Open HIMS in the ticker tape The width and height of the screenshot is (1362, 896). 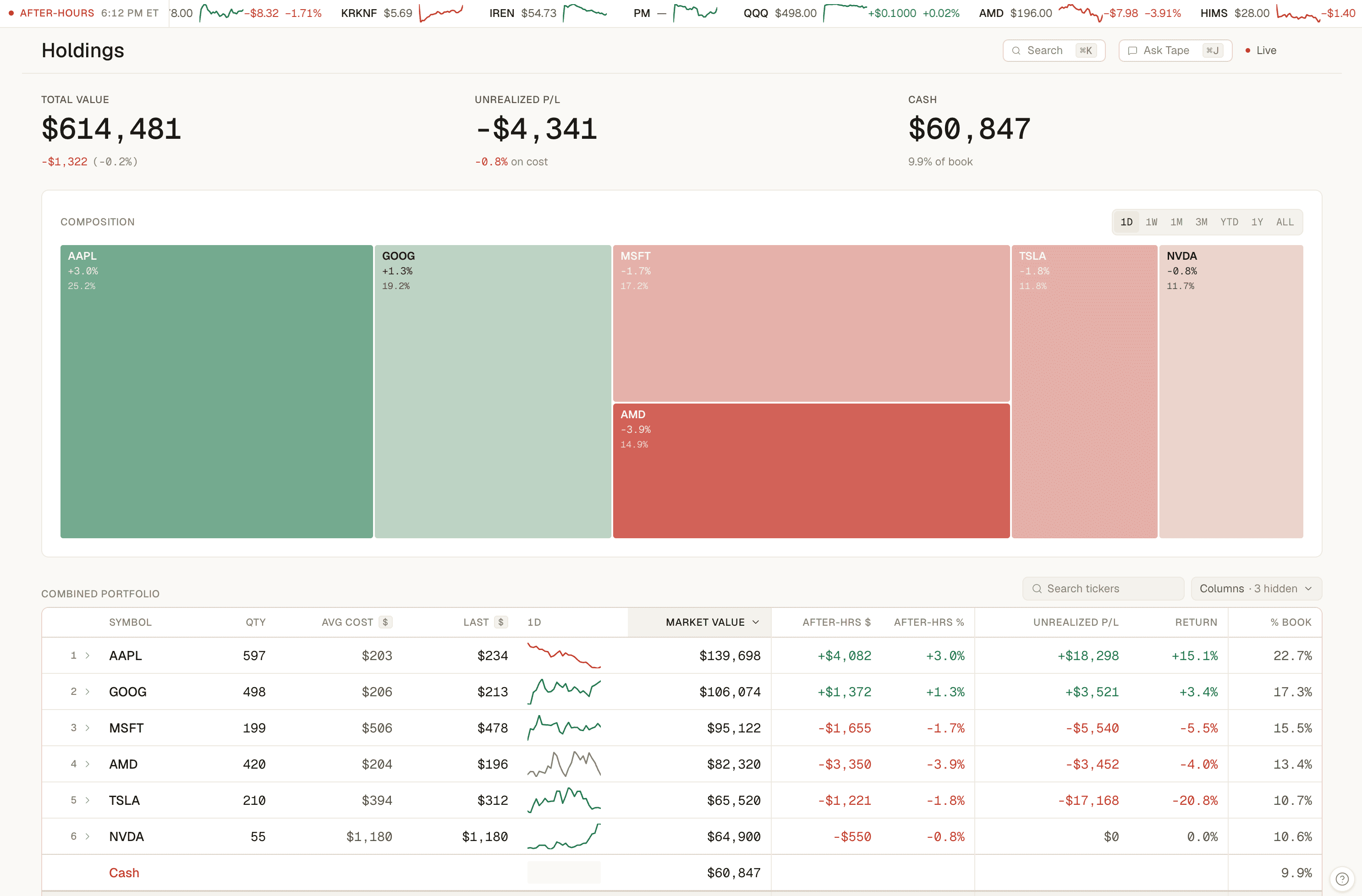coord(1214,13)
